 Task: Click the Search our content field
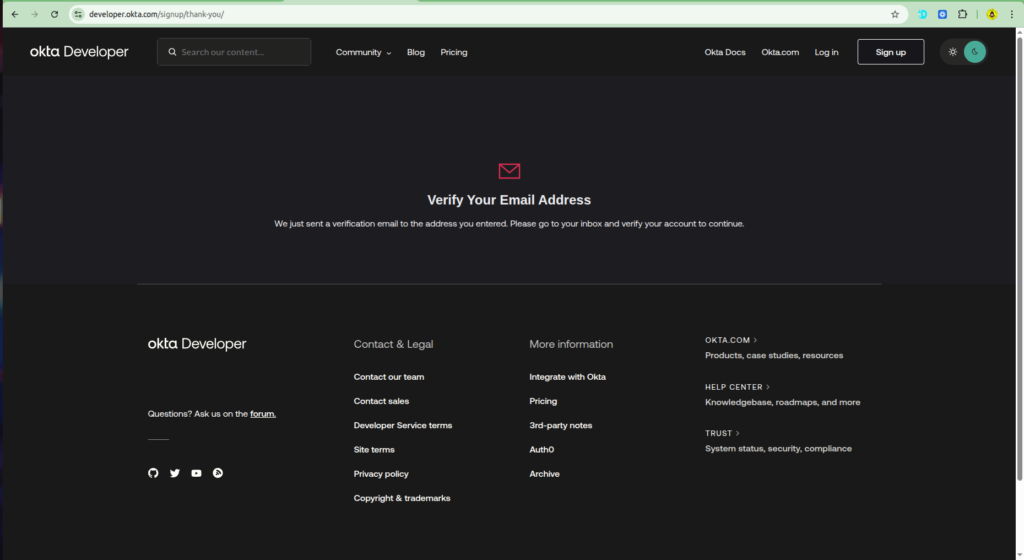click(234, 52)
